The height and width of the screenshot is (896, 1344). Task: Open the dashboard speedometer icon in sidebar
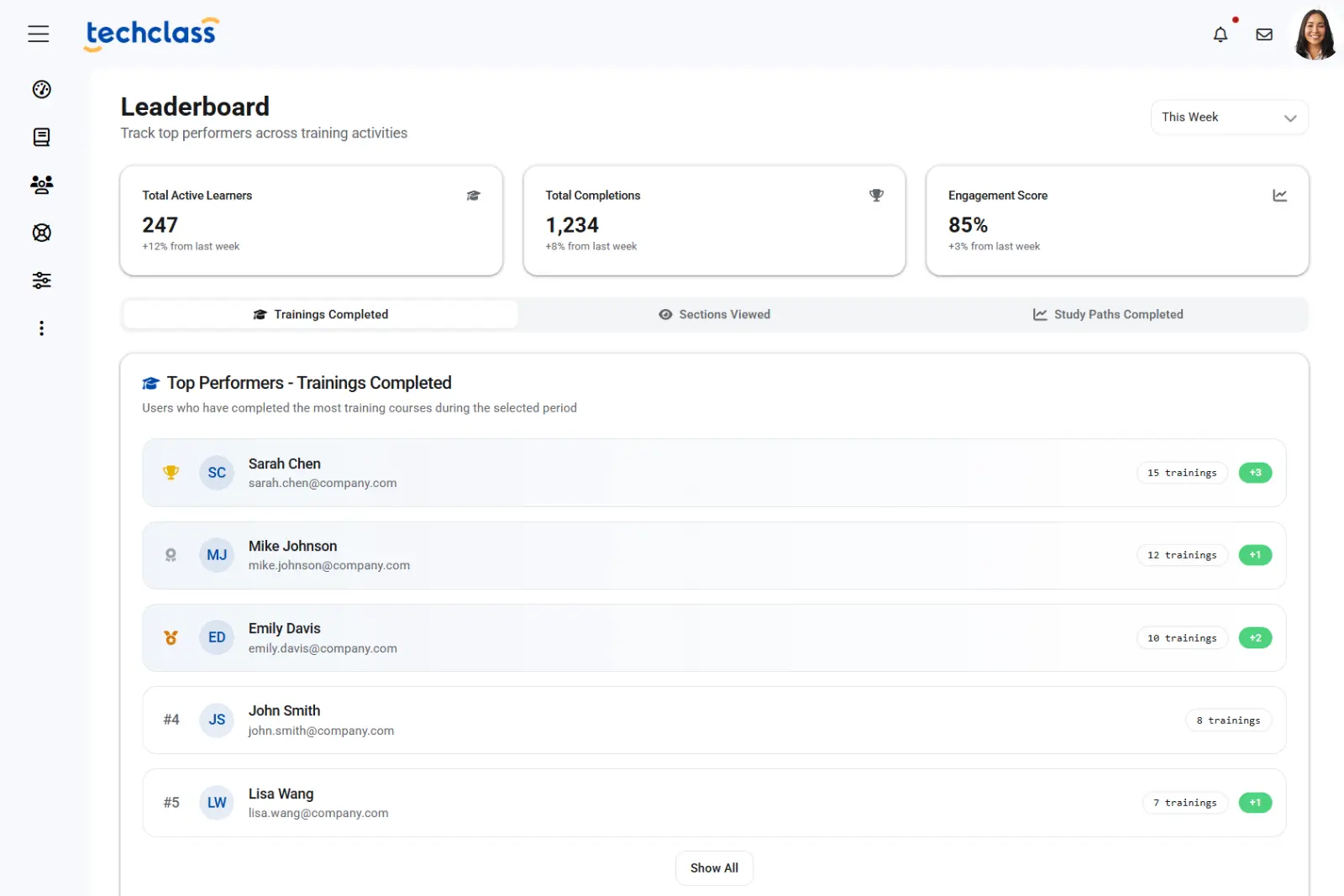41,89
